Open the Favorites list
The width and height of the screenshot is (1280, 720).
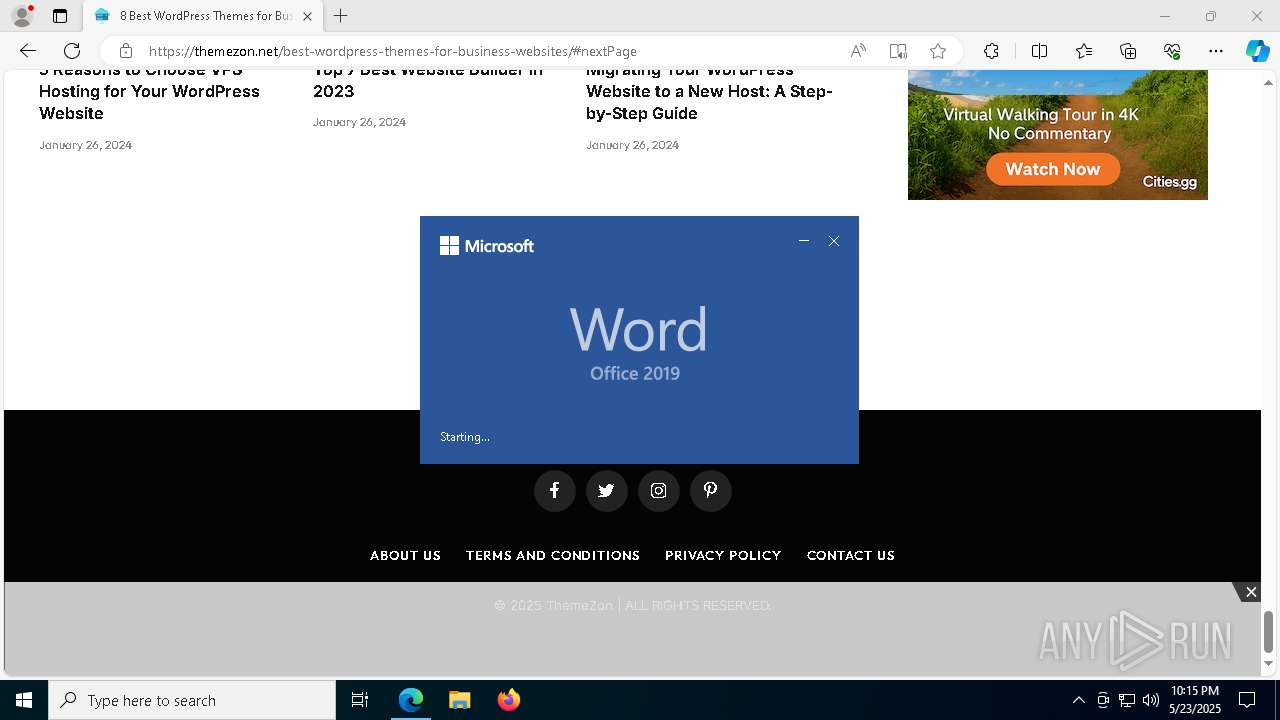[x=1084, y=51]
